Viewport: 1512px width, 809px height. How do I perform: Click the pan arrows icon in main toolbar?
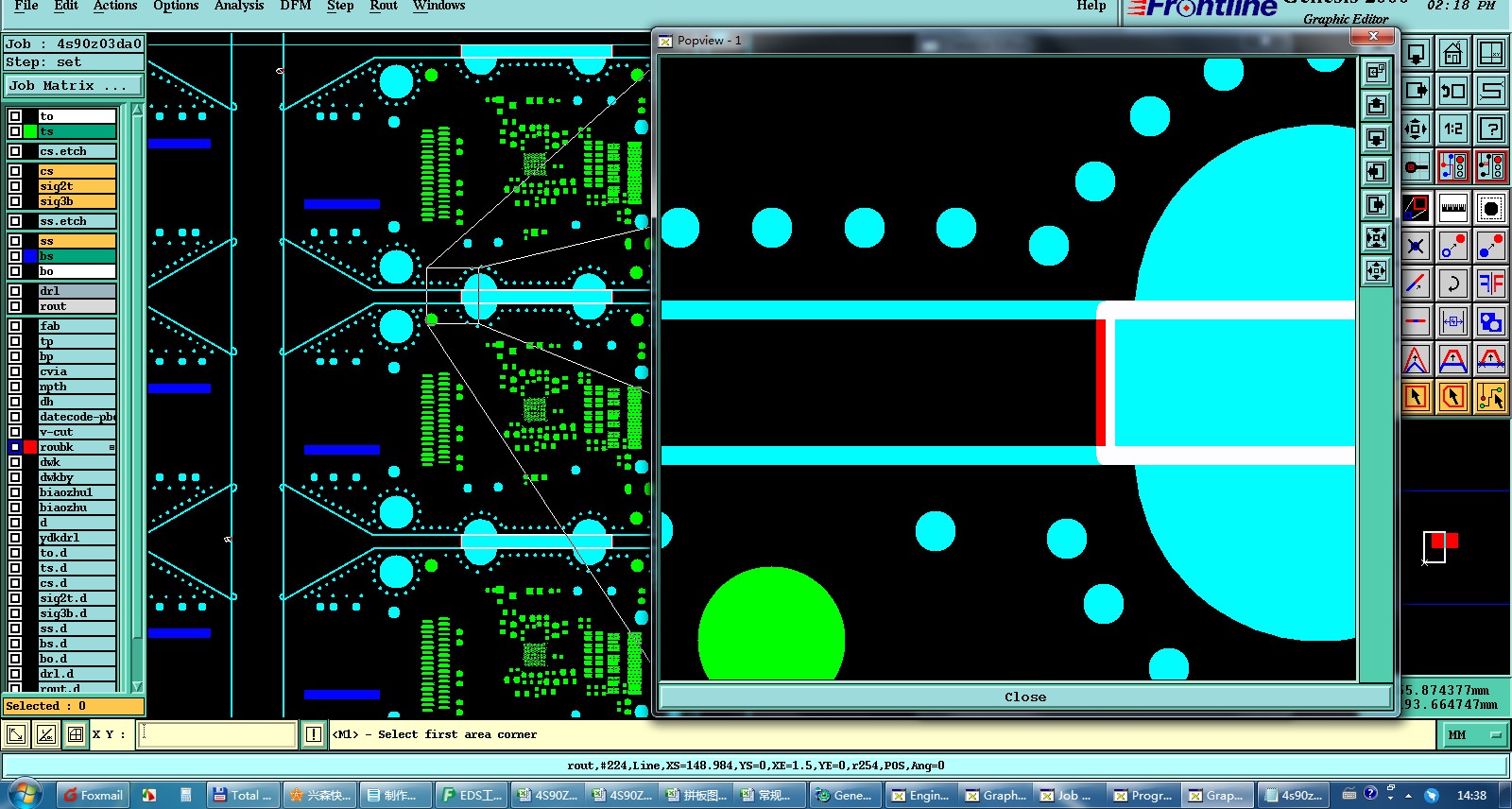(1416, 129)
